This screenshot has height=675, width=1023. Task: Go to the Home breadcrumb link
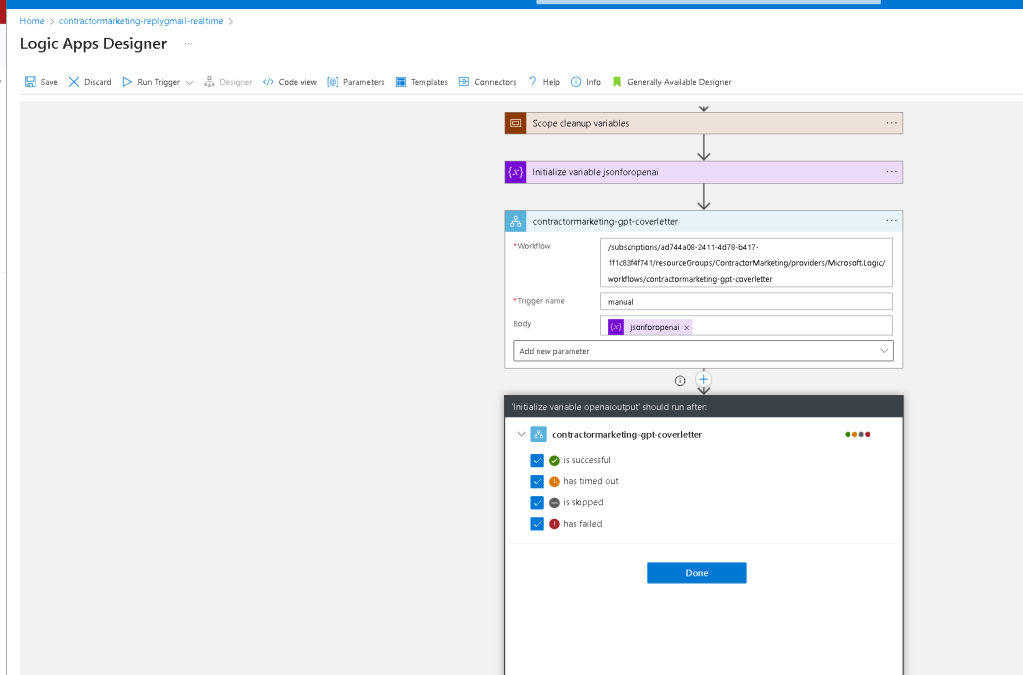click(x=32, y=21)
